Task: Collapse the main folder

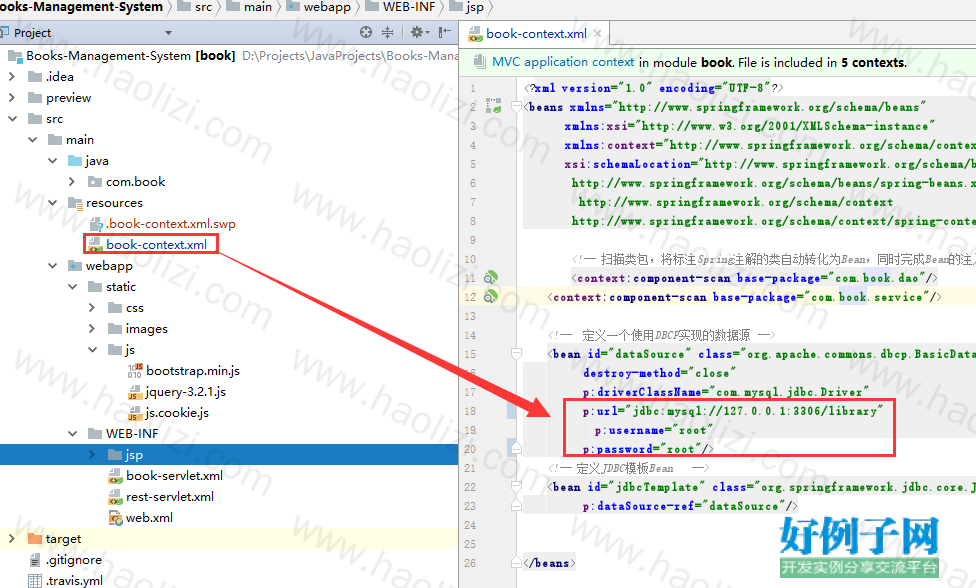Action: (32, 140)
